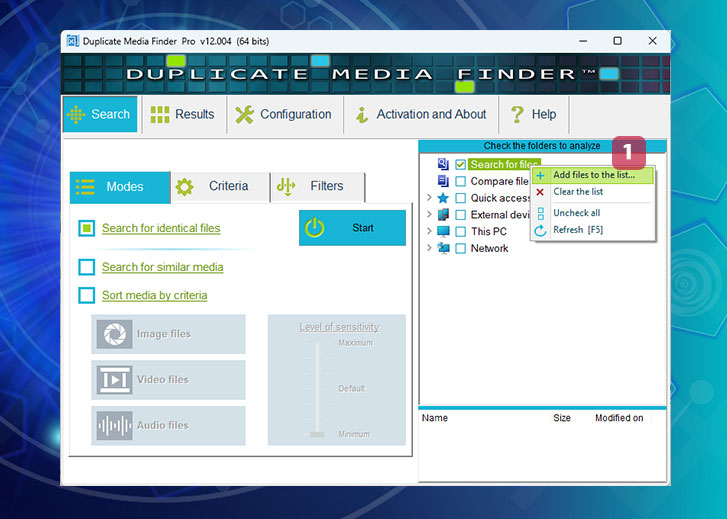Click the Compare files document icon
Viewport: 727px width, 519px height.
pyautogui.click(x=443, y=181)
